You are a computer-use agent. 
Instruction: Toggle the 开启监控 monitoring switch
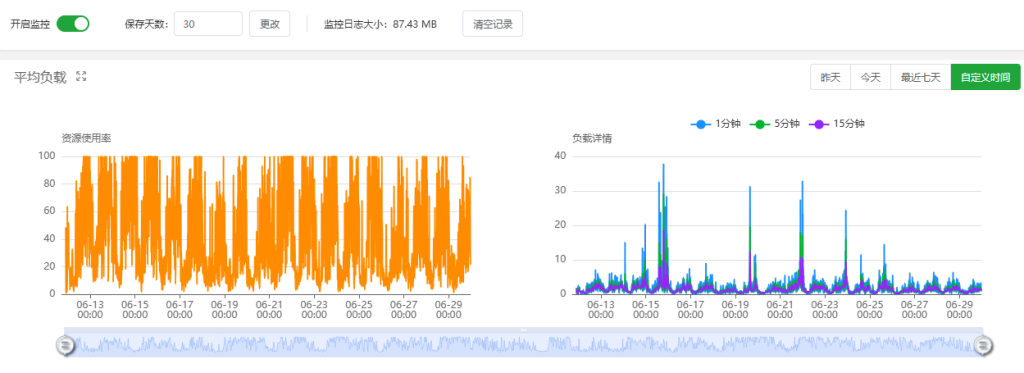pos(72,24)
